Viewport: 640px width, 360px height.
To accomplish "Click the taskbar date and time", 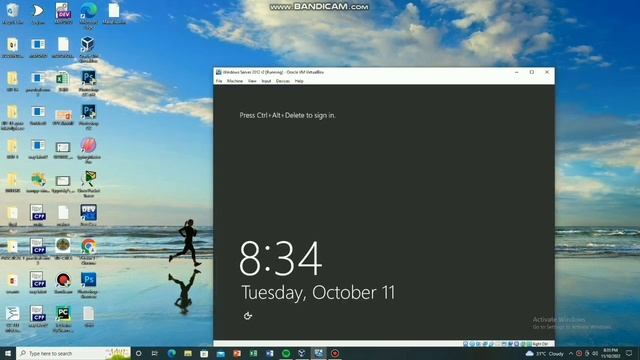I will [x=610, y=353].
